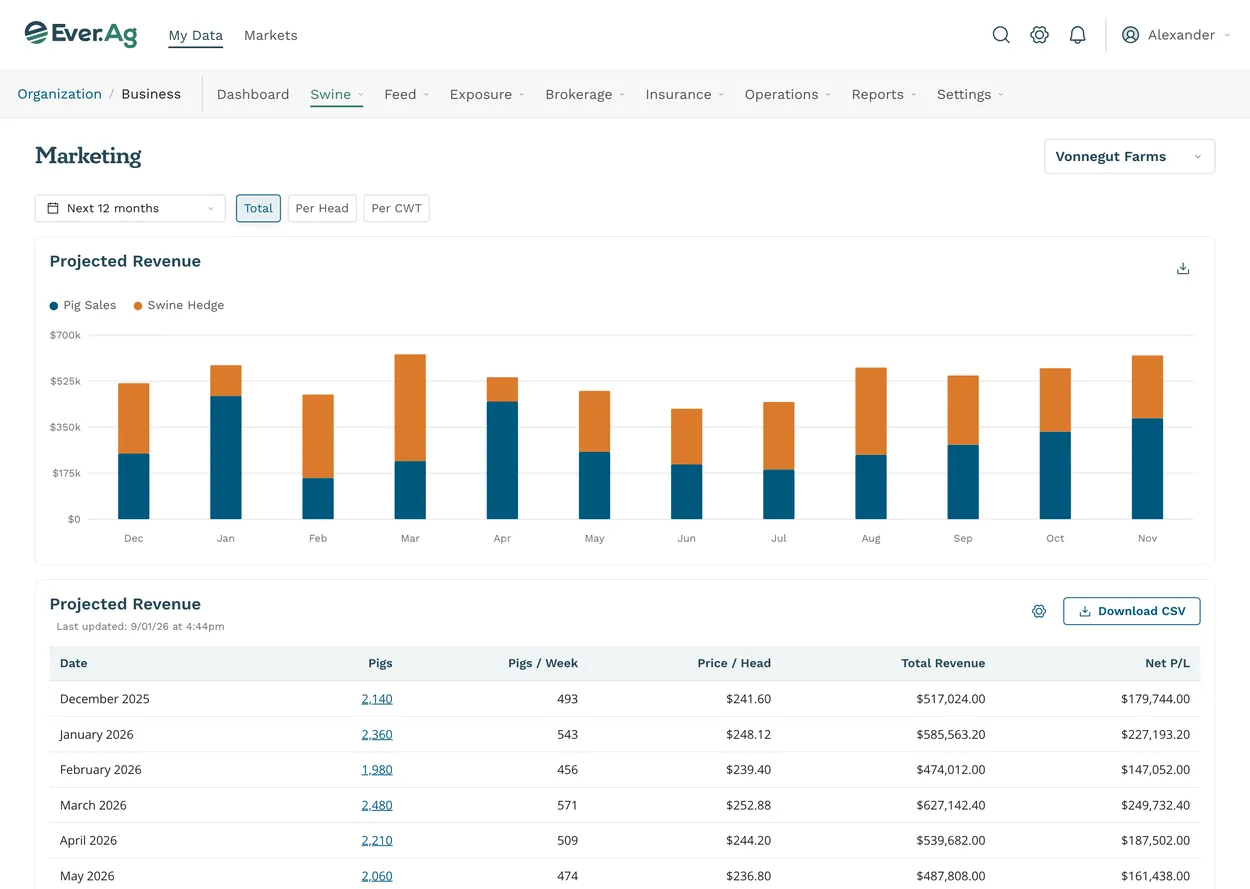Open table column settings gear icon

point(1039,611)
